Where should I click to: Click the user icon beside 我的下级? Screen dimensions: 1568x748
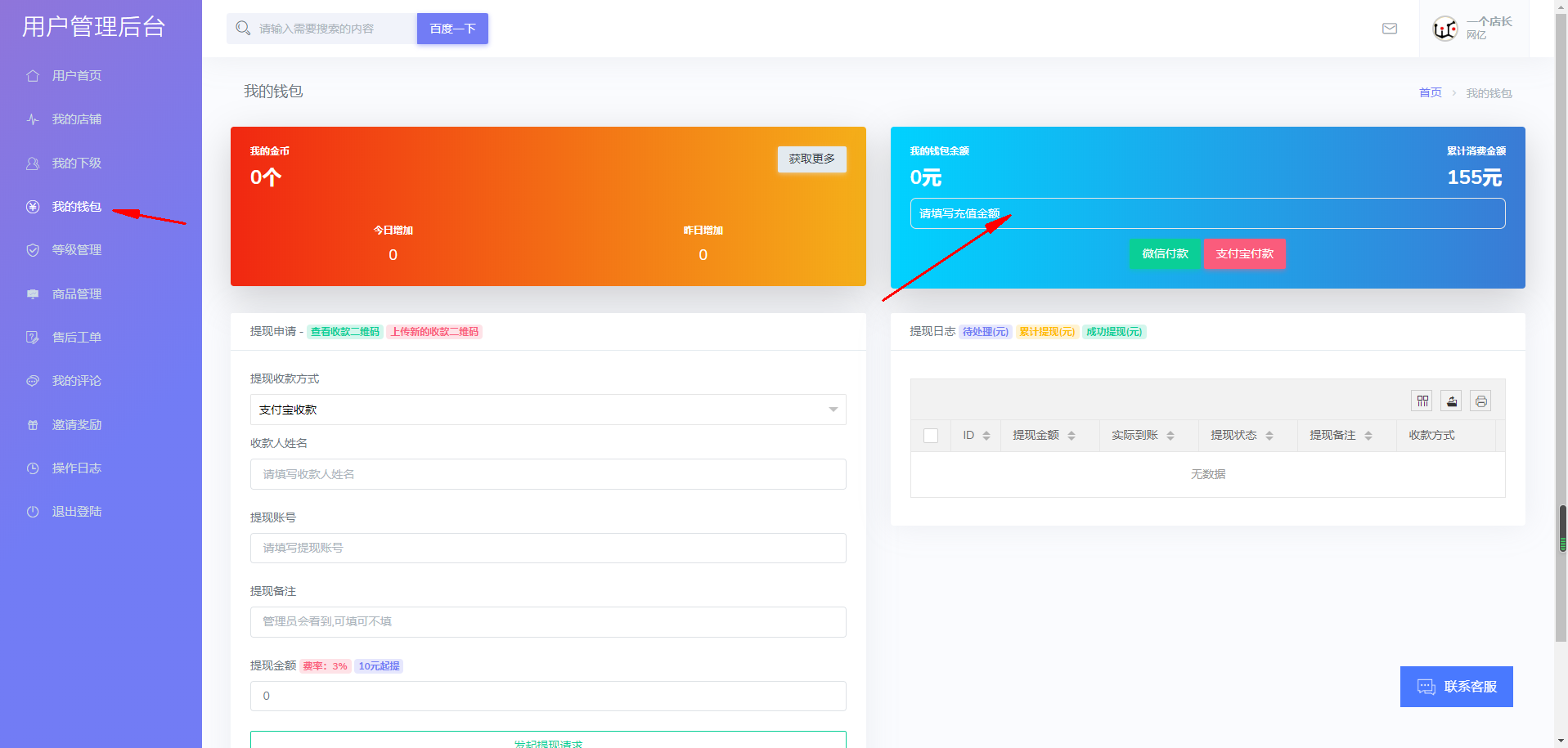coord(33,163)
